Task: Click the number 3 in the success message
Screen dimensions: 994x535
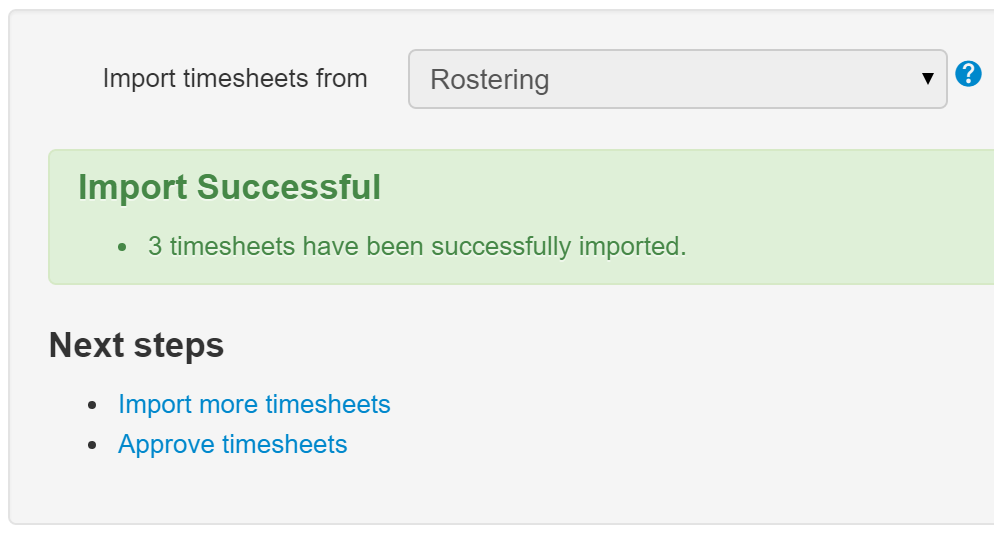Action: tap(155, 246)
